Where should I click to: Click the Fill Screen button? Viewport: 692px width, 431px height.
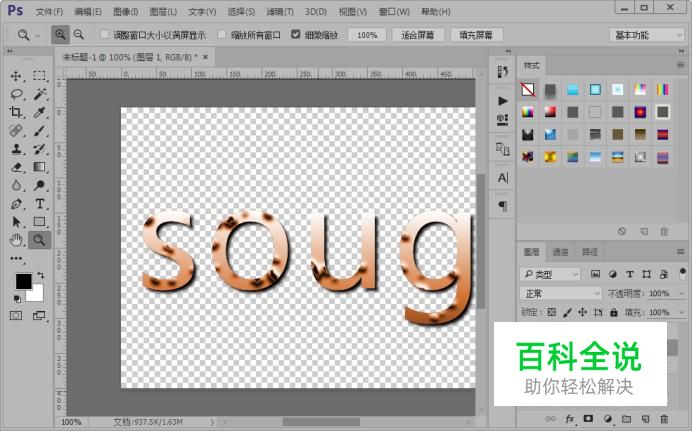pos(476,35)
